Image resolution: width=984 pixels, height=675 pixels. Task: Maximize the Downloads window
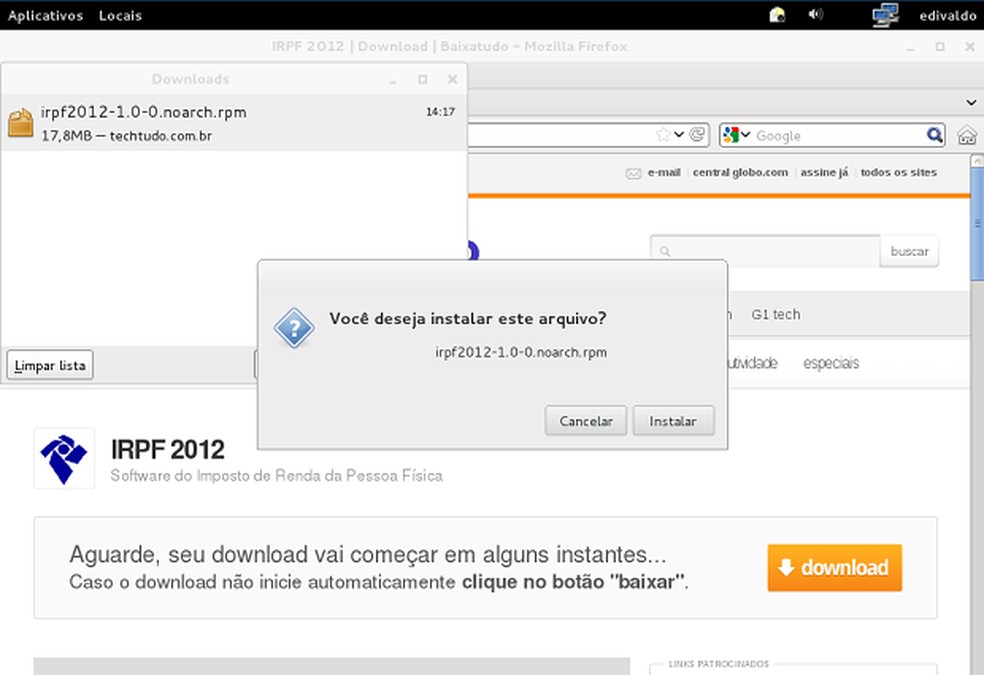click(422, 79)
